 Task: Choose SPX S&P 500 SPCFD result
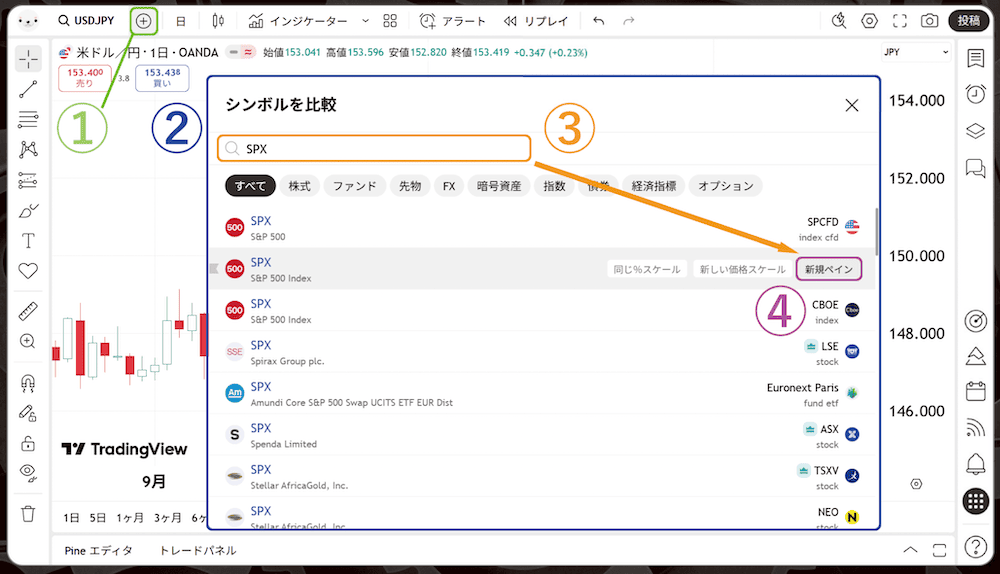click(x=542, y=228)
